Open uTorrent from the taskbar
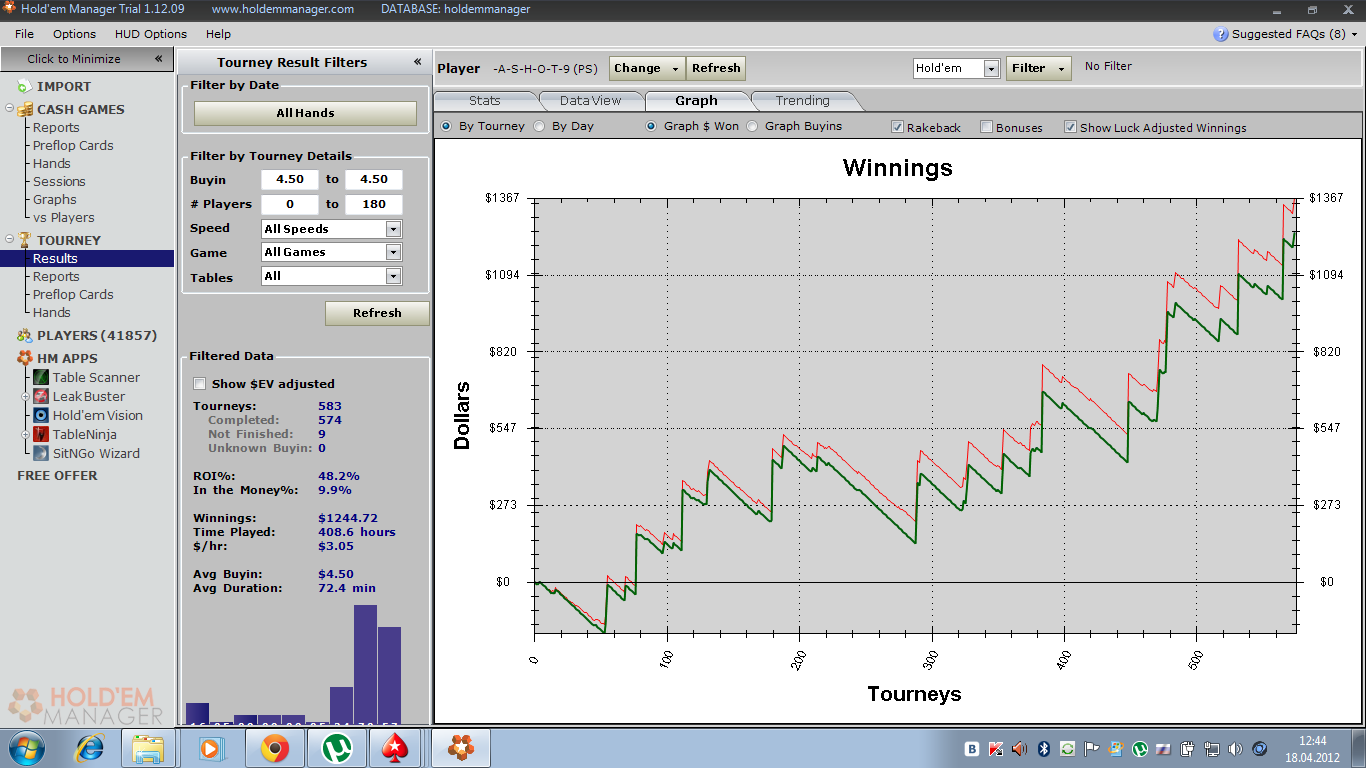The image size is (1366, 768). 336,748
